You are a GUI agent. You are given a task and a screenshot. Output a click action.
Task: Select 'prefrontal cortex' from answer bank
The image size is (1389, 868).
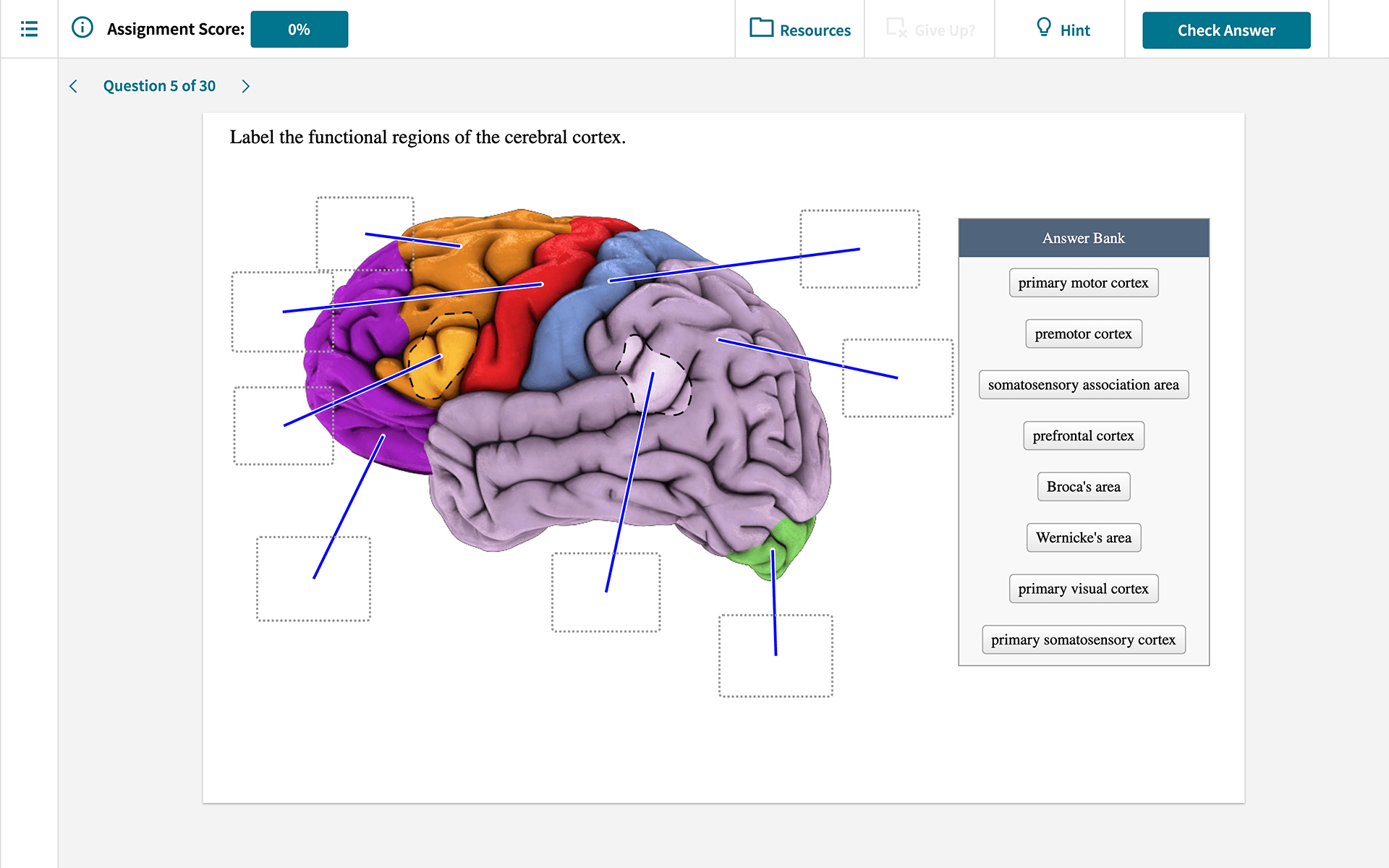point(1084,435)
